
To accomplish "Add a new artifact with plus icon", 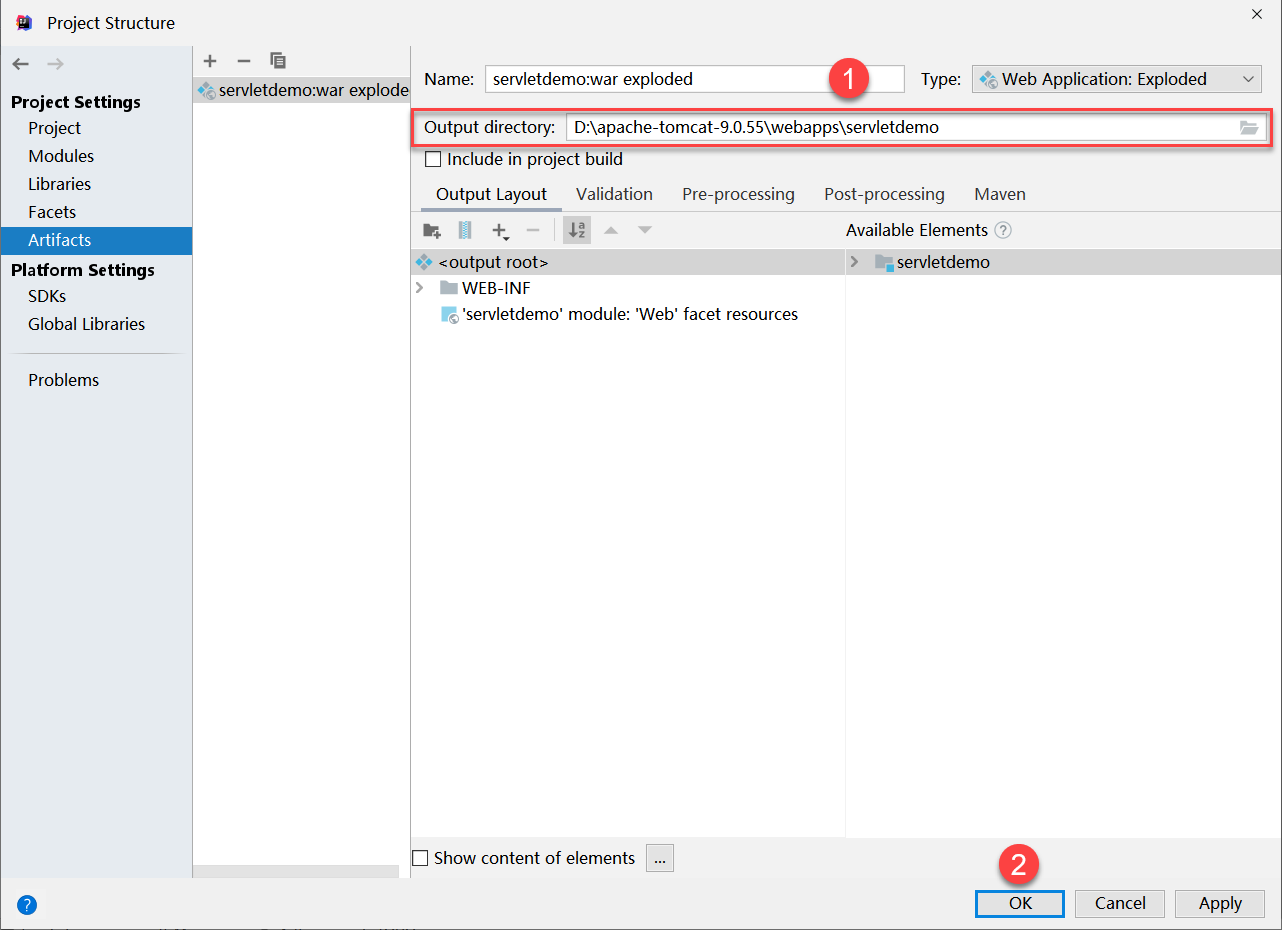I will [210, 61].
